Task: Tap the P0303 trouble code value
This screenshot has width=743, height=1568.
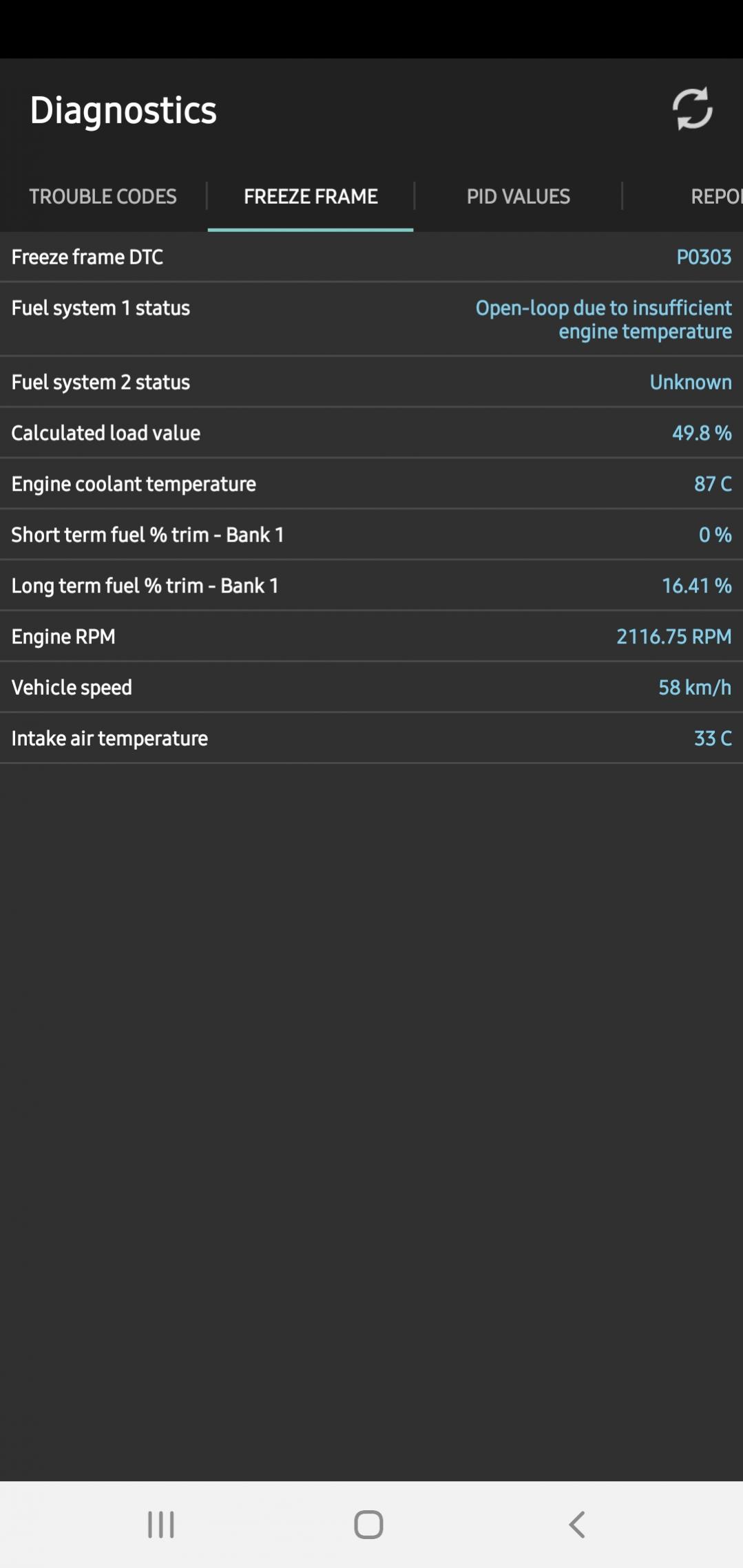Action: pos(703,257)
